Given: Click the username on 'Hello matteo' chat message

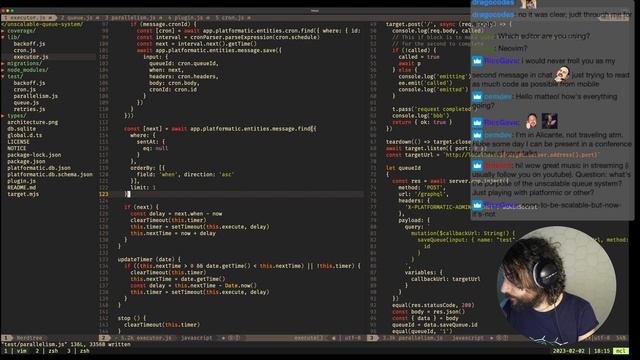Looking at the screenshot, I should 498,97.
